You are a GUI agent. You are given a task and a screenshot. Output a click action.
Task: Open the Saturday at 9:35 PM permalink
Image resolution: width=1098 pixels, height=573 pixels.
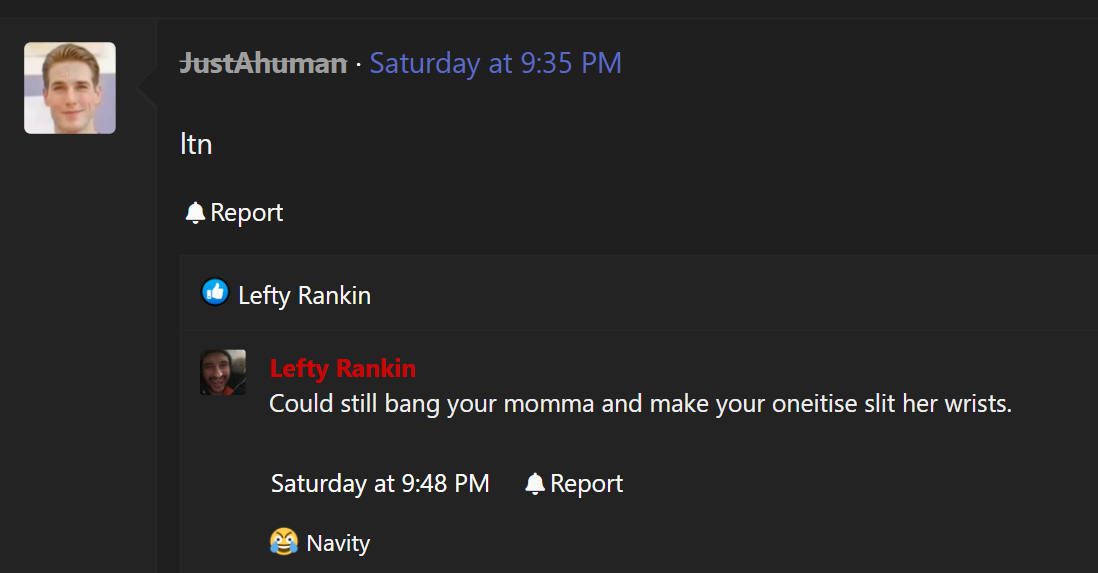click(x=495, y=64)
